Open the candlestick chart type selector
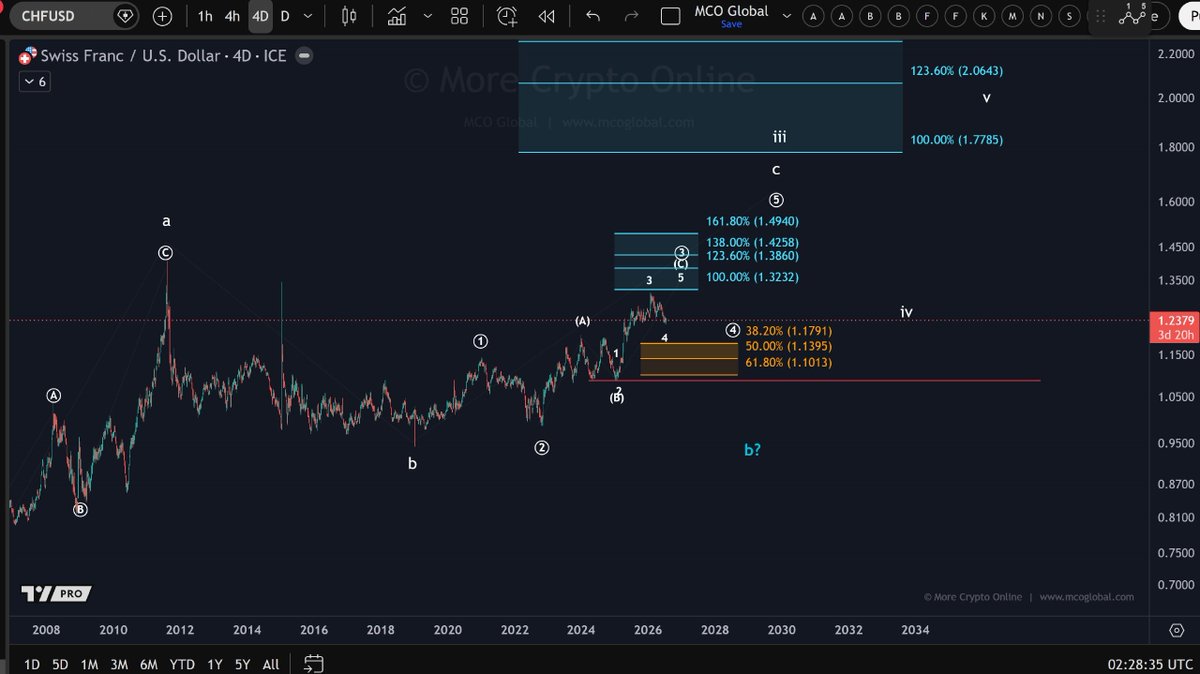The width and height of the screenshot is (1200, 674). coord(349,16)
